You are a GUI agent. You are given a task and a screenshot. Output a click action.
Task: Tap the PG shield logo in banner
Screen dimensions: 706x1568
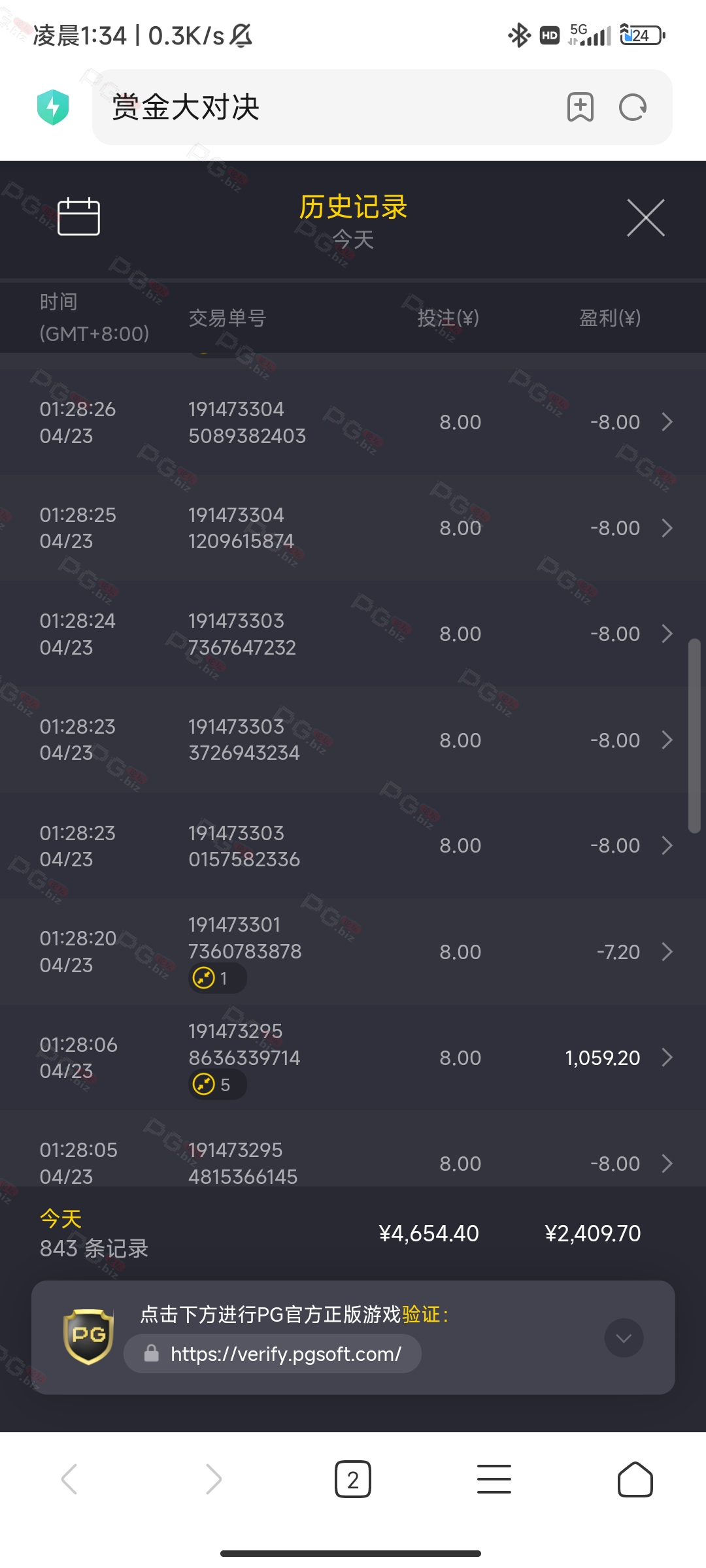[88, 1337]
